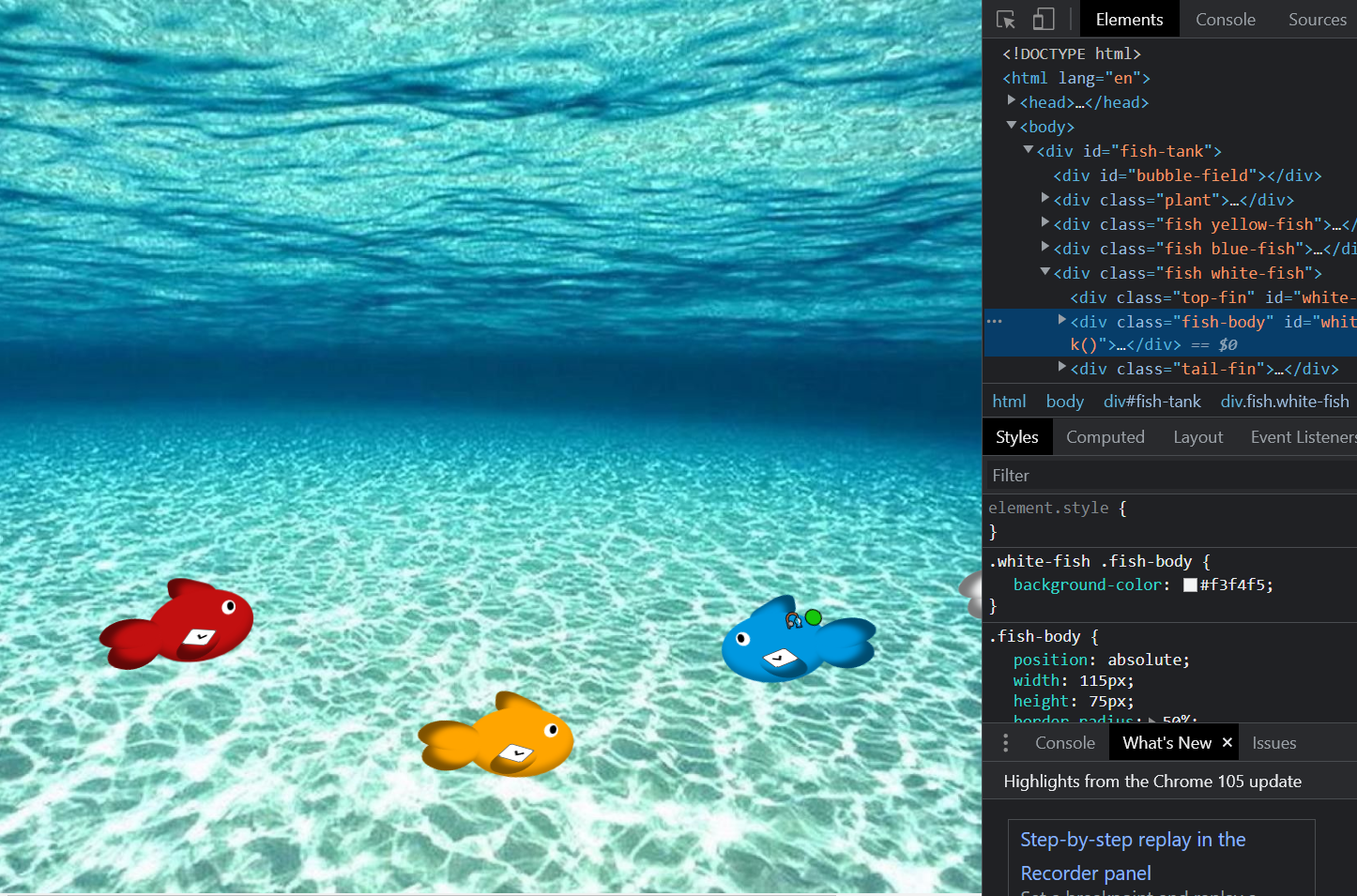Expand the selected fish-body div node
The height and width of the screenshot is (896, 1357).
click(1062, 320)
